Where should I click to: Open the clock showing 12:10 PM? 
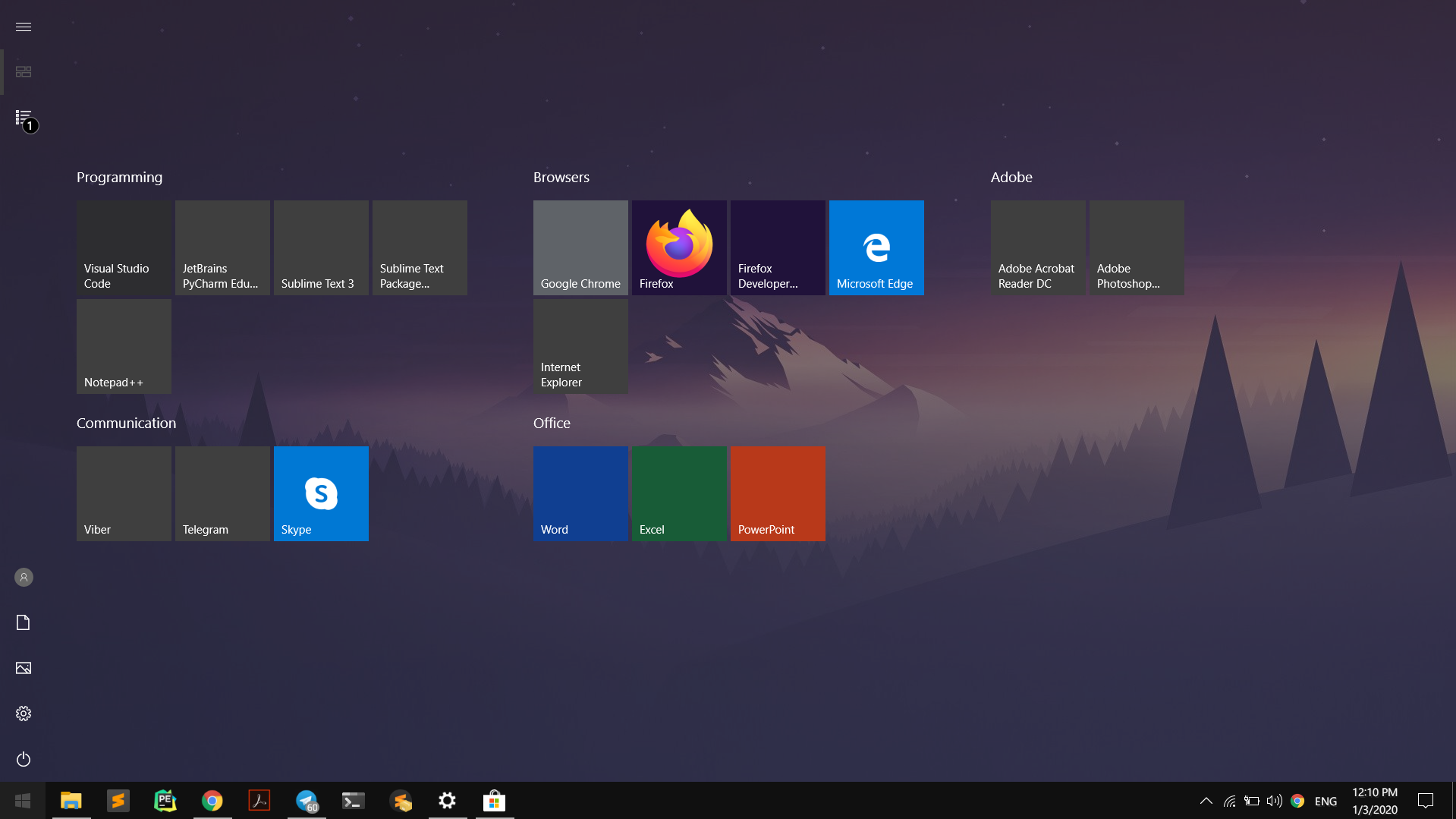coord(1375,801)
